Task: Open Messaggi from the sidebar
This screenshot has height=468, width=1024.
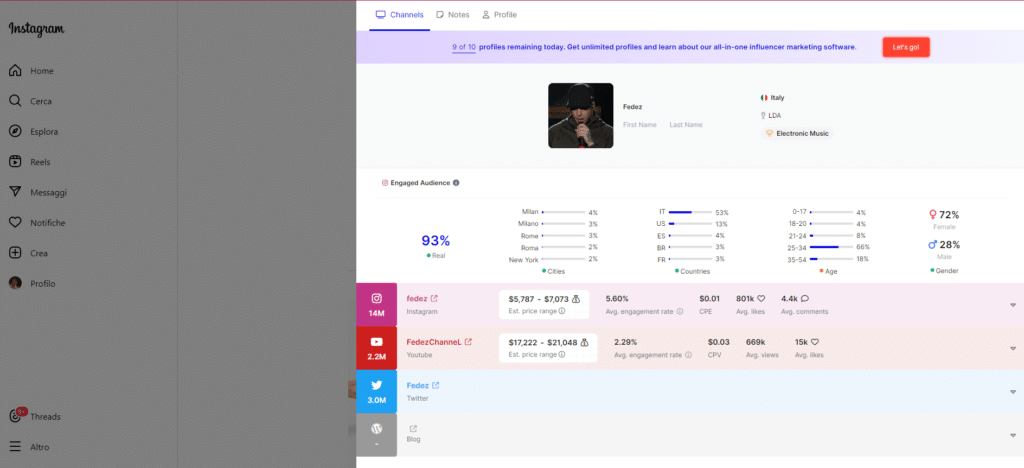Action: click(x=16, y=192)
